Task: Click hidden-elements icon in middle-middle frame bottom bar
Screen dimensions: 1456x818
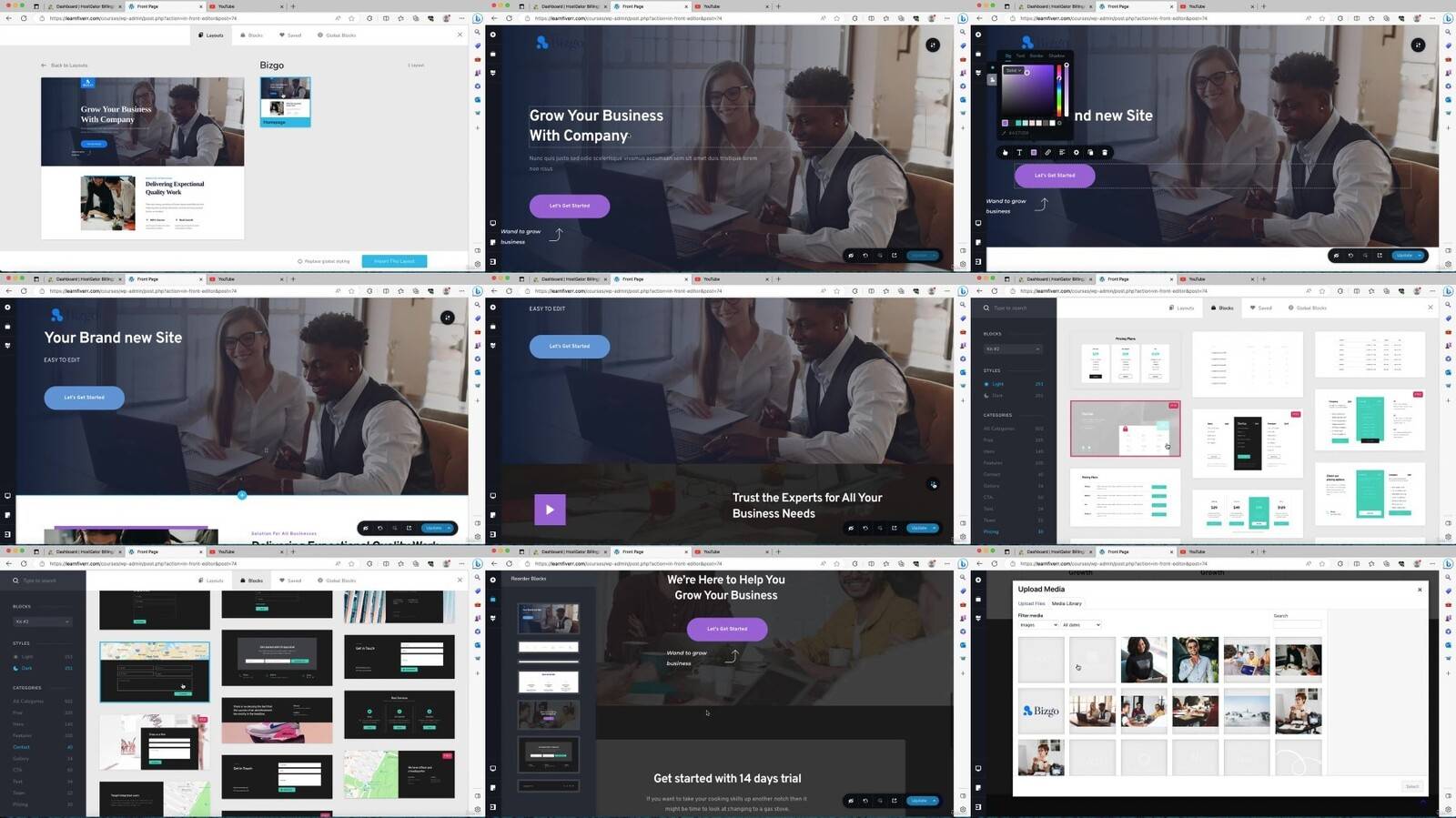Action: click(851, 528)
